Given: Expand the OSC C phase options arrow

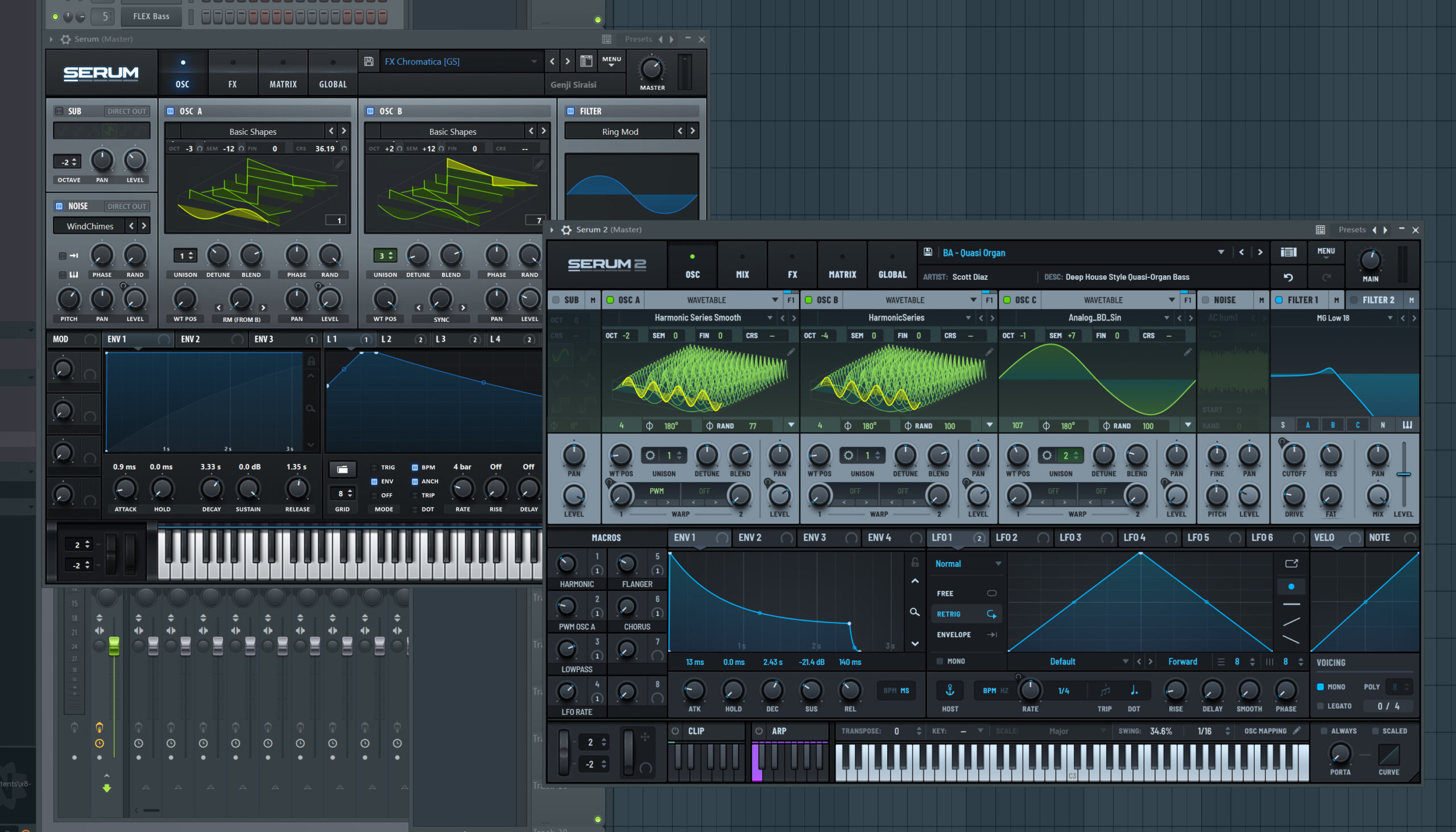Looking at the screenshot, I should tap(1188, 425).
